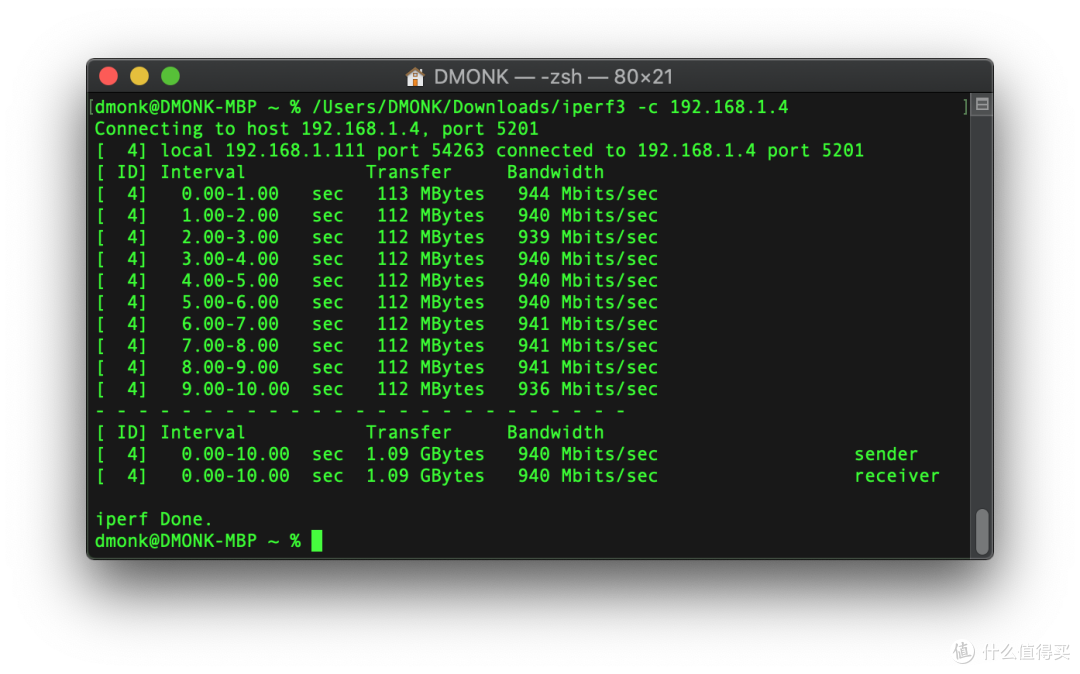Click the 5.00-6.00 interval row
This screenshot has height=674, width=1080.
coord(377,302)
